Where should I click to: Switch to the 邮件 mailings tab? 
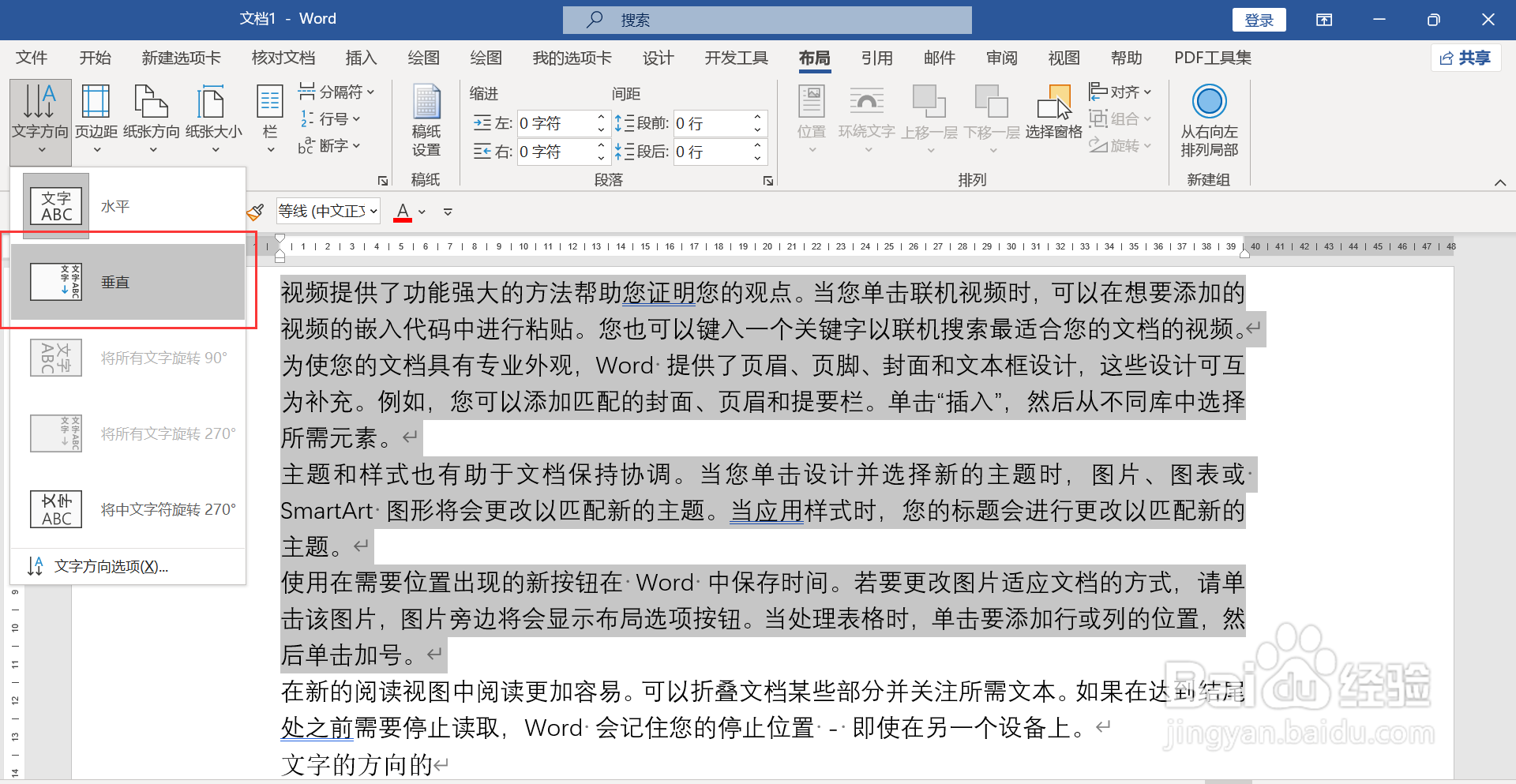(x=939, y=58)
